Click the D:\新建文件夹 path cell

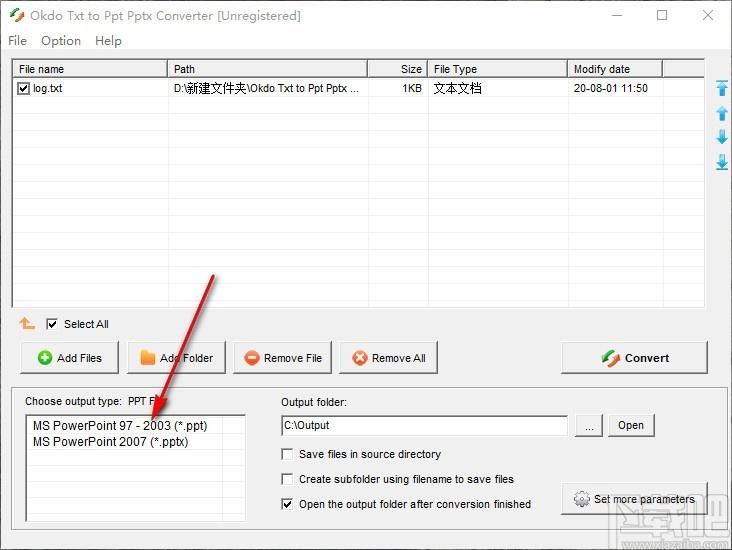click(x=266, y=88)
